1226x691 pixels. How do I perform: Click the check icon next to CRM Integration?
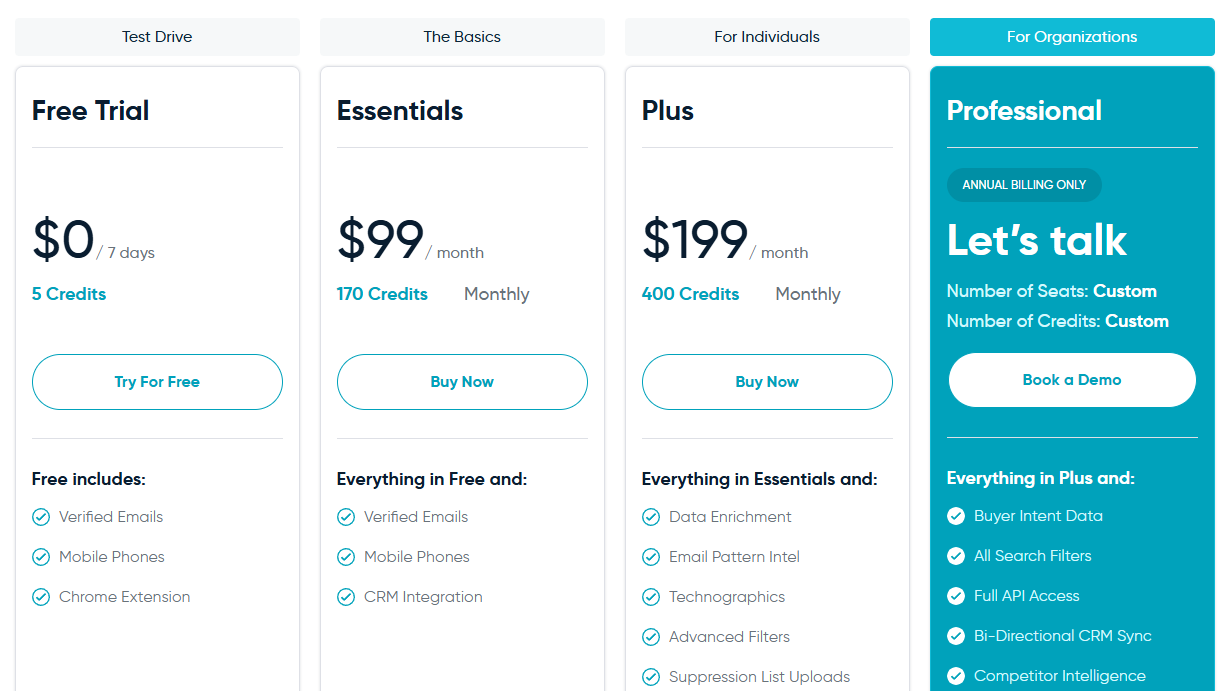point(346,597)
